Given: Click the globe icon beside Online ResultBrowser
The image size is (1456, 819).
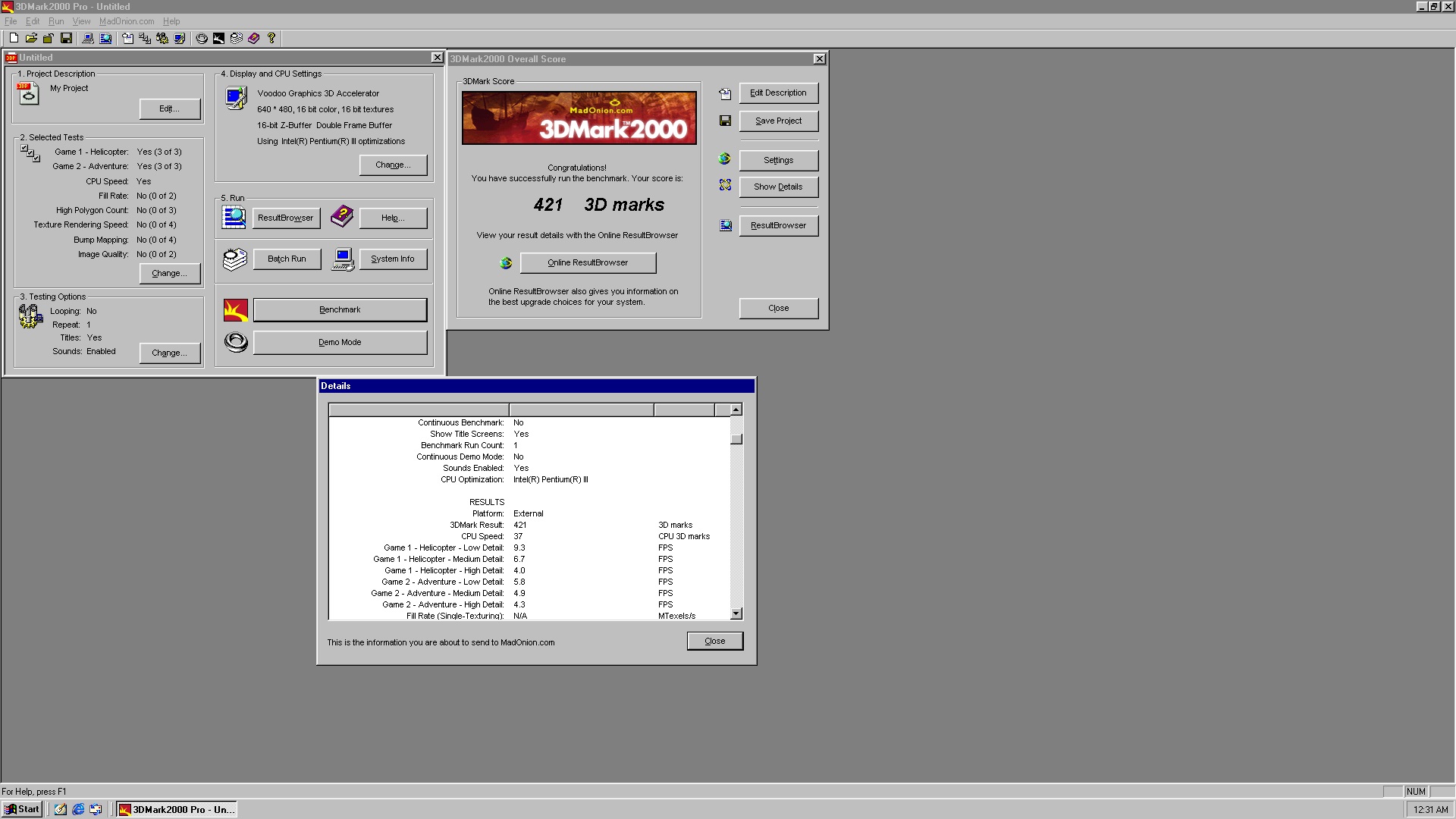Looking at the screenshot, I should [506, 262].
